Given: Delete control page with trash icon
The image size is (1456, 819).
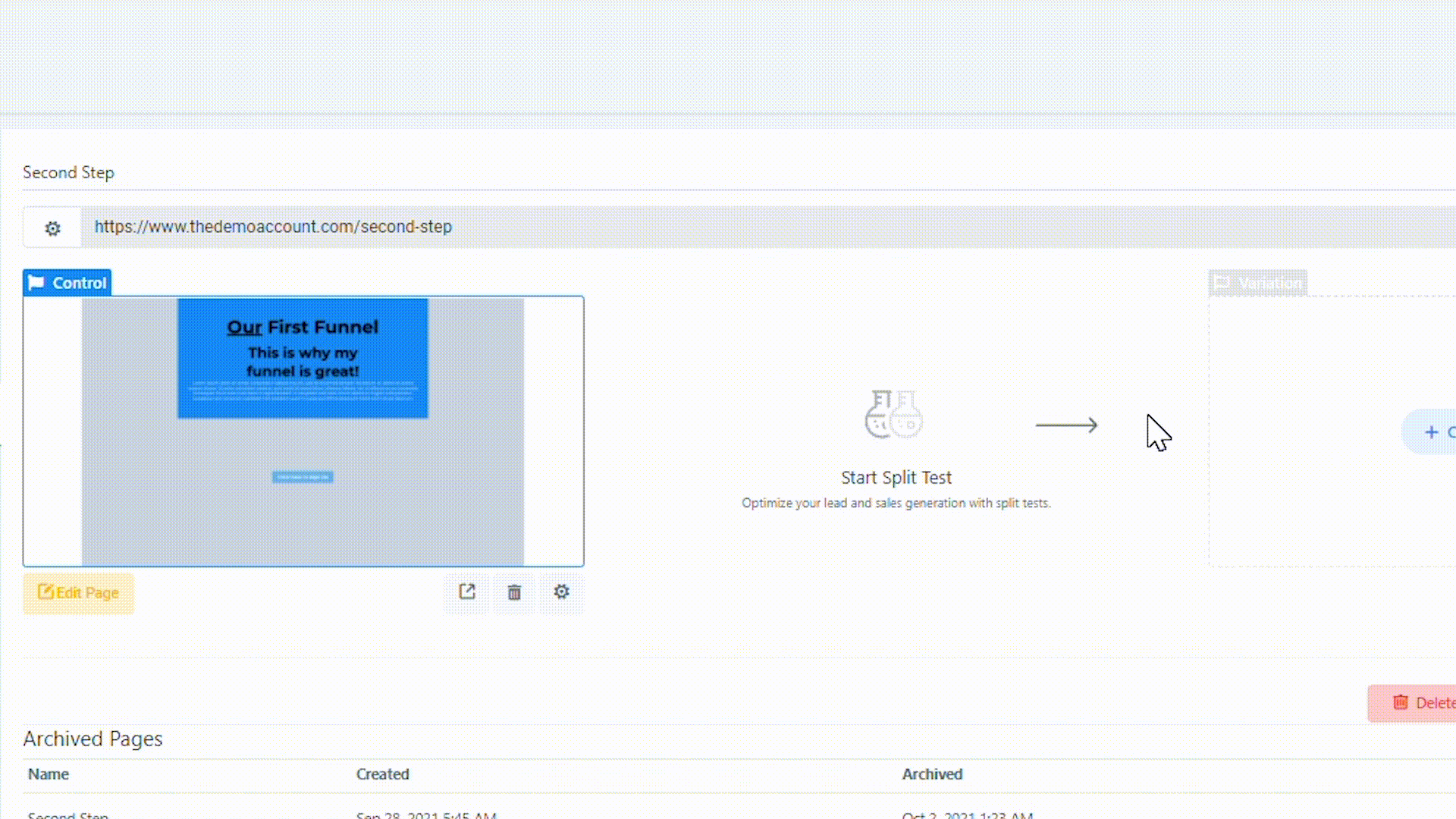Looking at the screenshot, I should 514,592.
